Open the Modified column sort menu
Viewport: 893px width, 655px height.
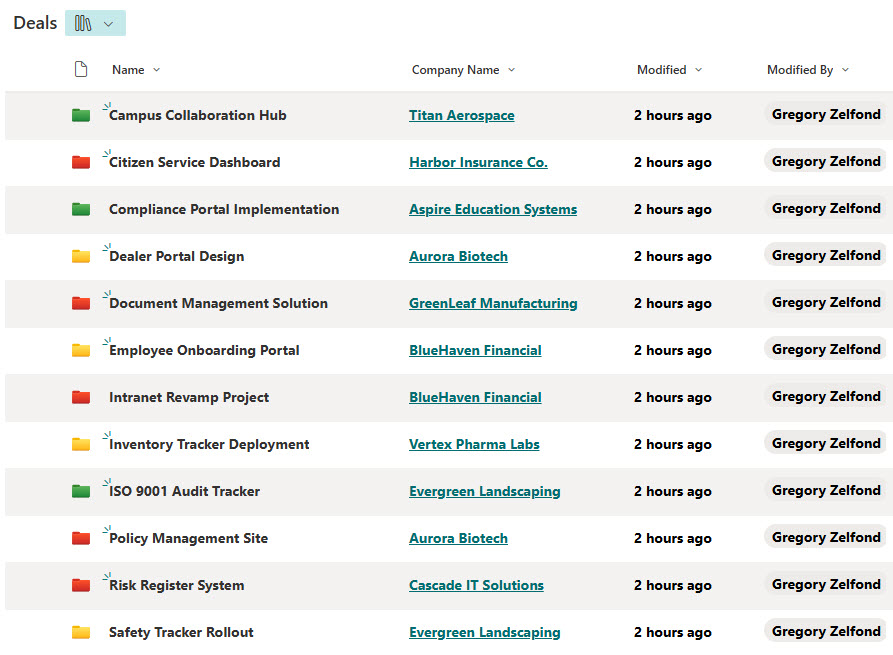698,70
